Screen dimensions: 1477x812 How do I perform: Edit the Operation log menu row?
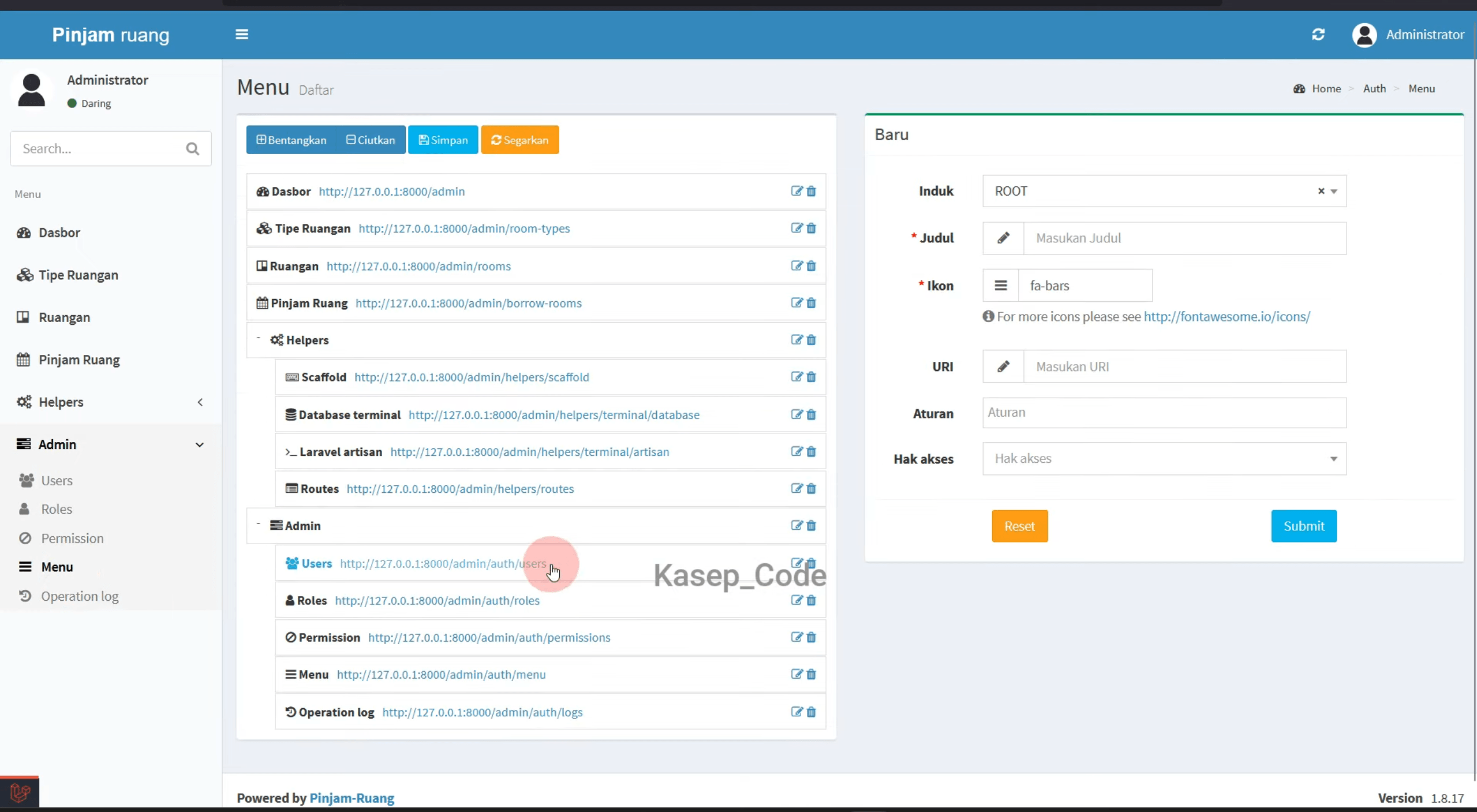[797, 712]
